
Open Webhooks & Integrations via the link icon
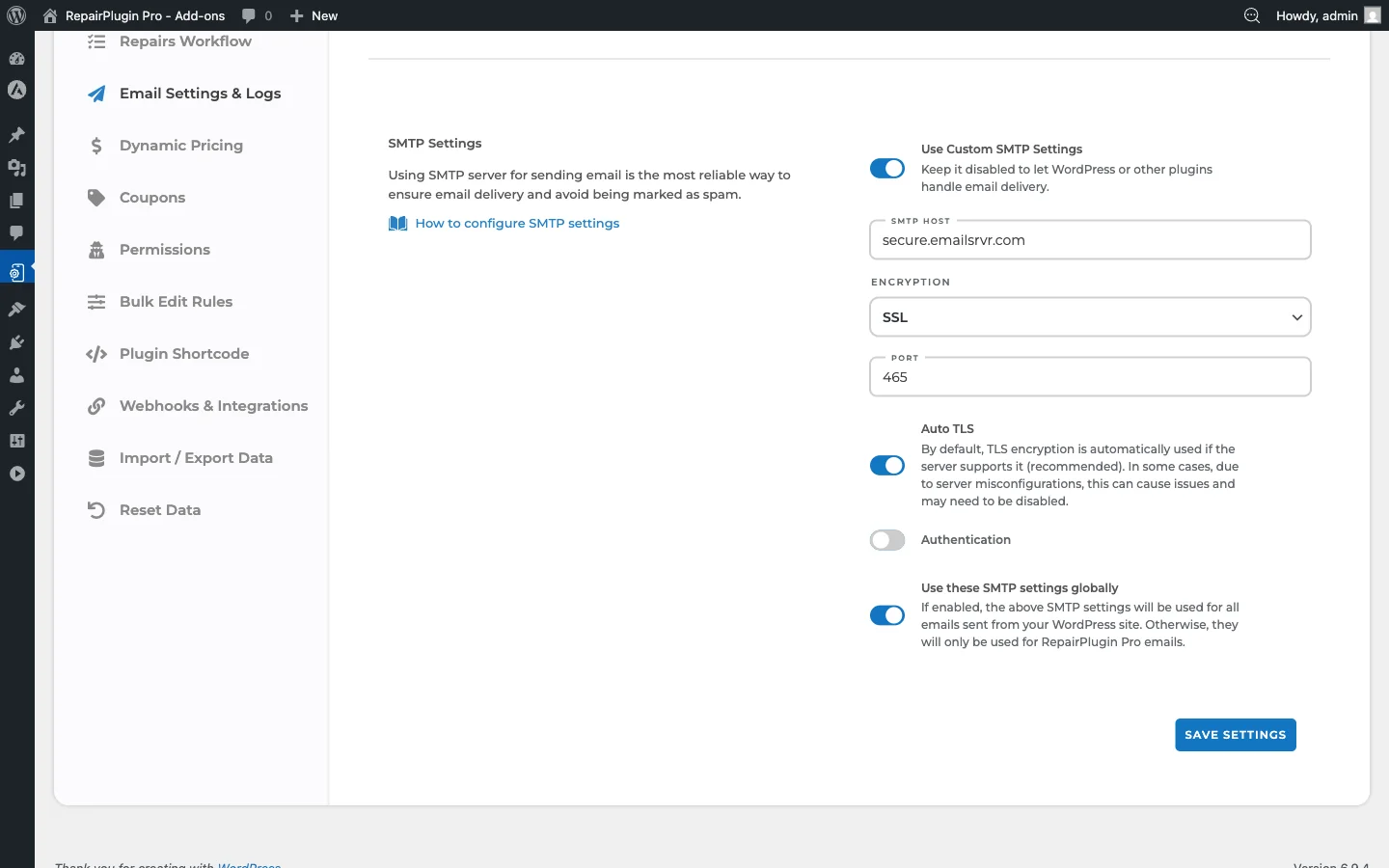pos(96,406)
